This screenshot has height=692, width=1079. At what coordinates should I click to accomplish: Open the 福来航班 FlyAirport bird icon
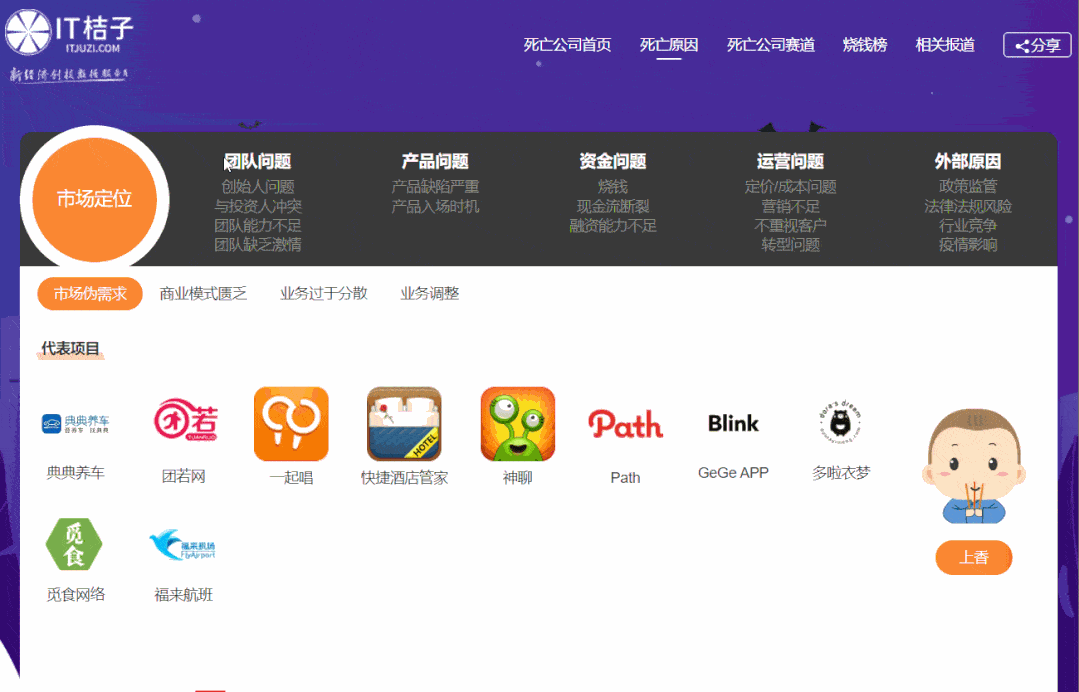coord(183,544)
